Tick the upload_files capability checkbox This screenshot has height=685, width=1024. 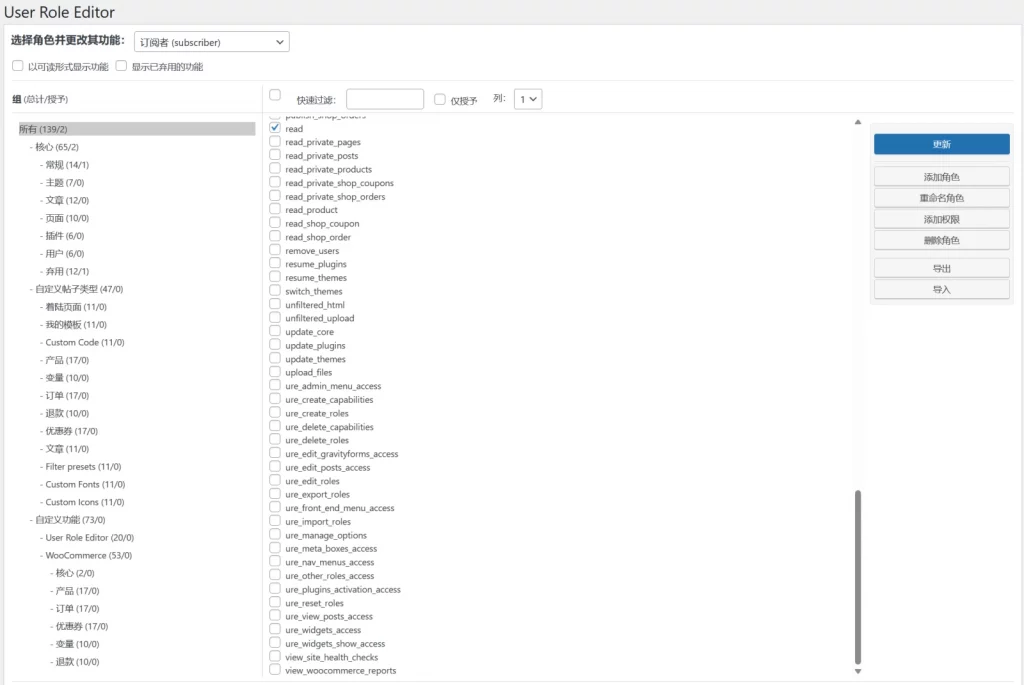275,372
